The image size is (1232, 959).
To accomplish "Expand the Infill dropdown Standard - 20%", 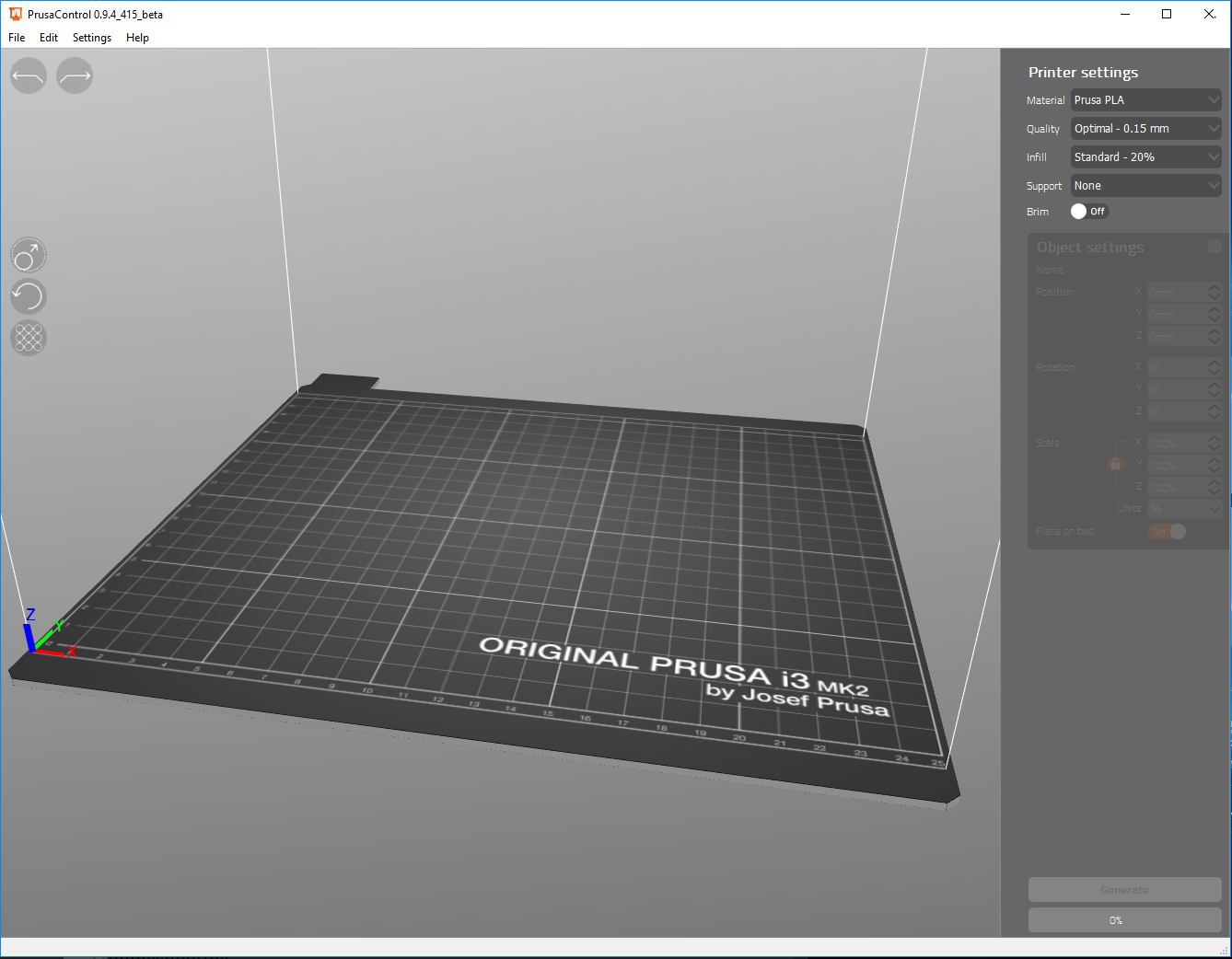I will (x=1145, y=156).
